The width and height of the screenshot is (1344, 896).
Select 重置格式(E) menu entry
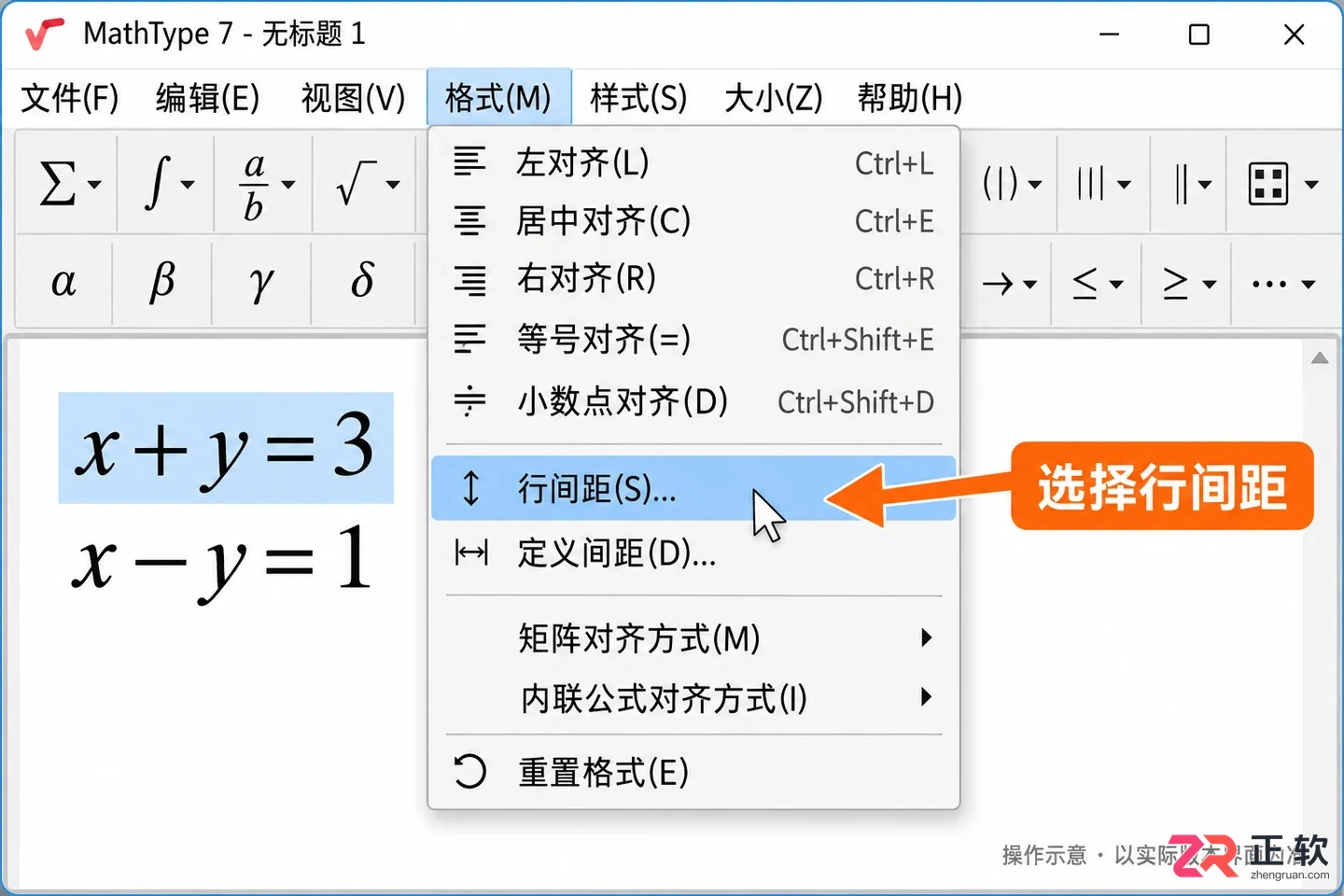click(693, 772)
